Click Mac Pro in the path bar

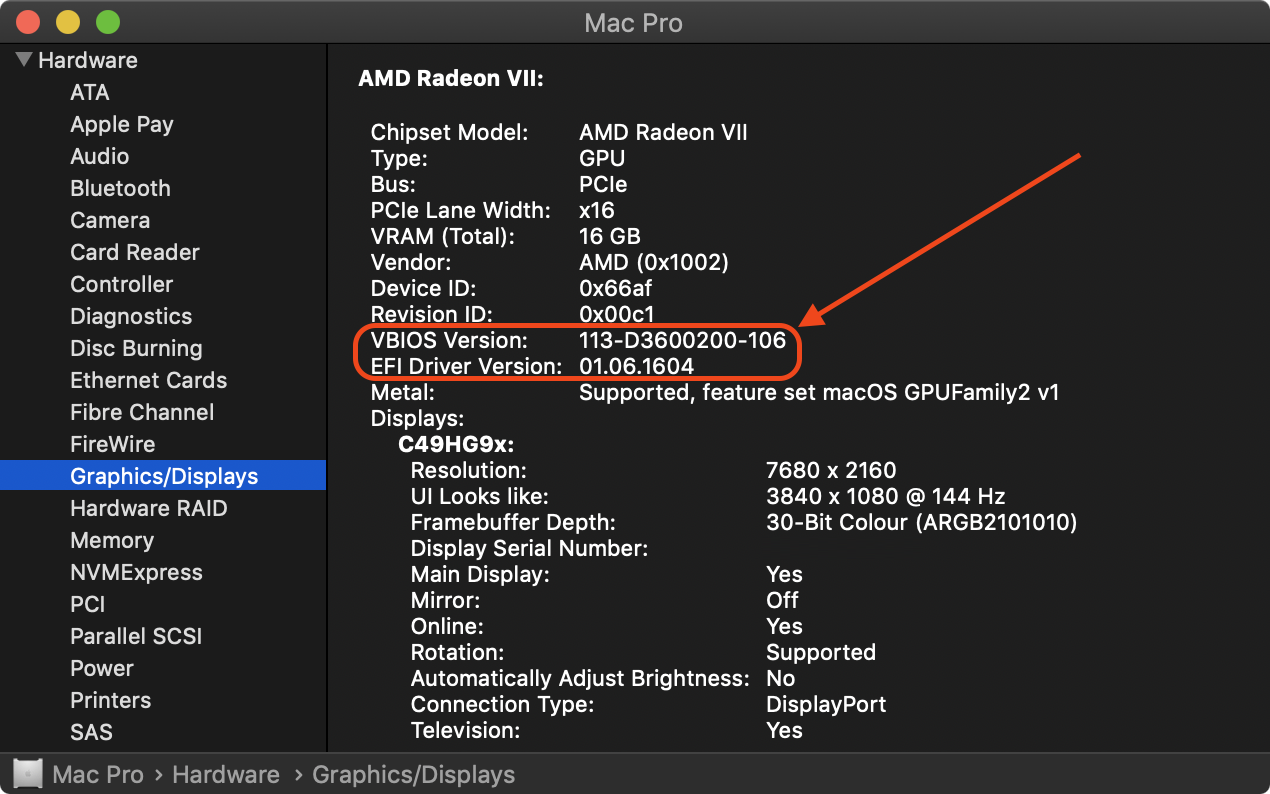point(98,775)
